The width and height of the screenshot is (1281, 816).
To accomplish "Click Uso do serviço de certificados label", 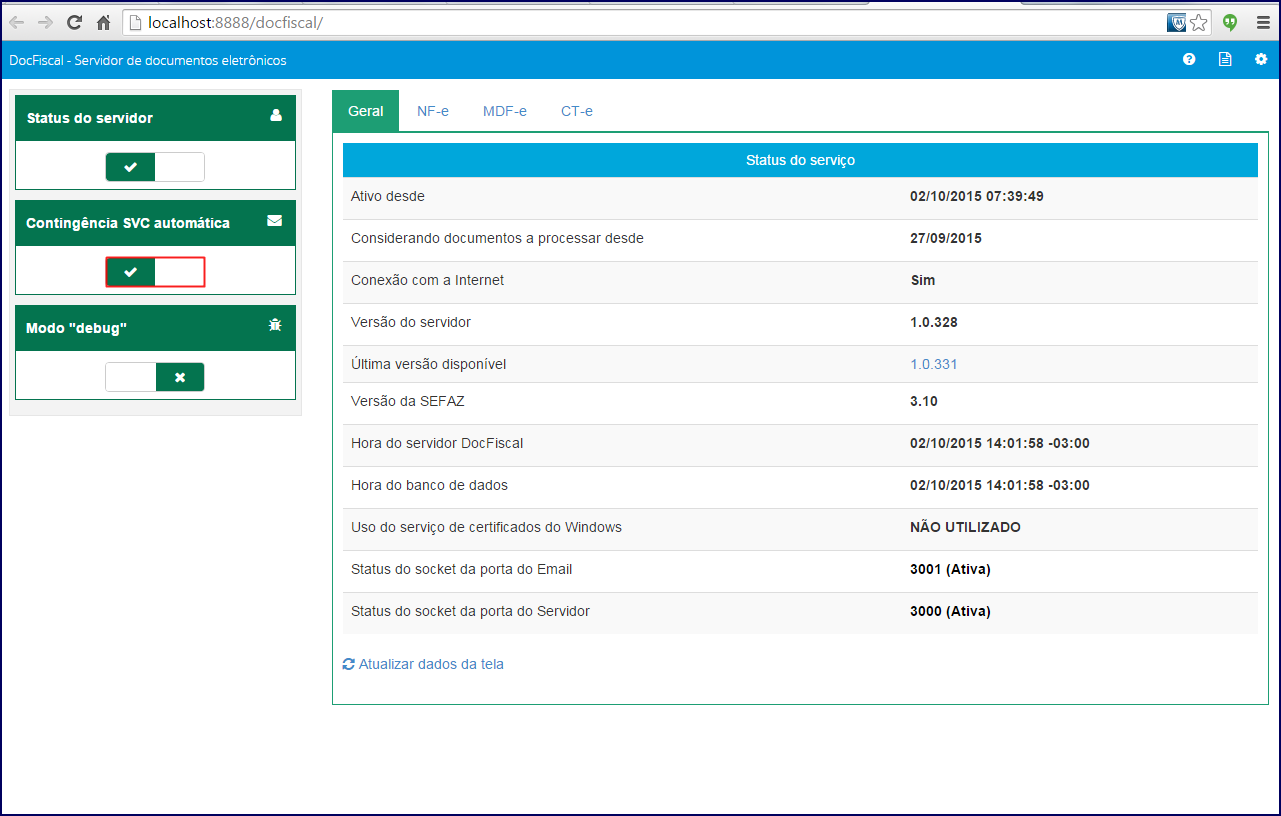I will (x=487, y=527).
